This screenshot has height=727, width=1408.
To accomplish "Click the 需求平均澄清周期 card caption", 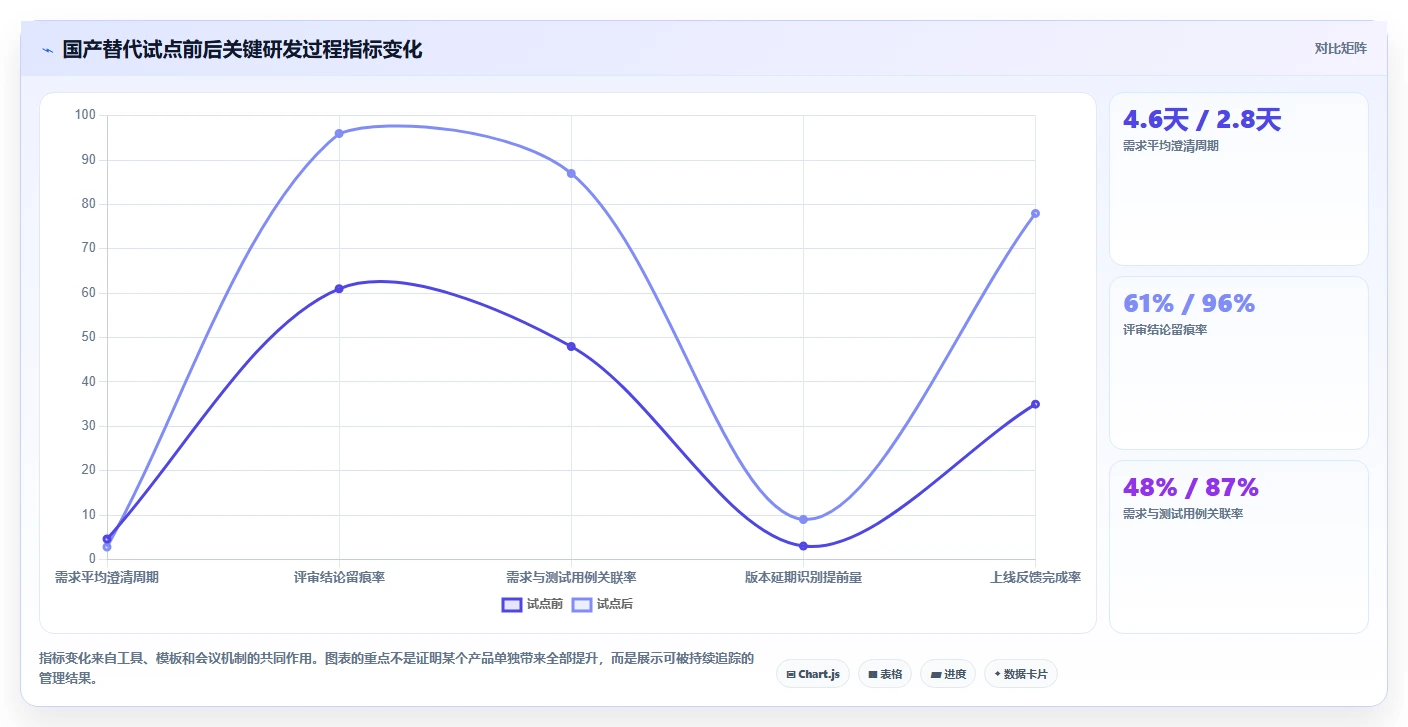I will pos(1171,145).
